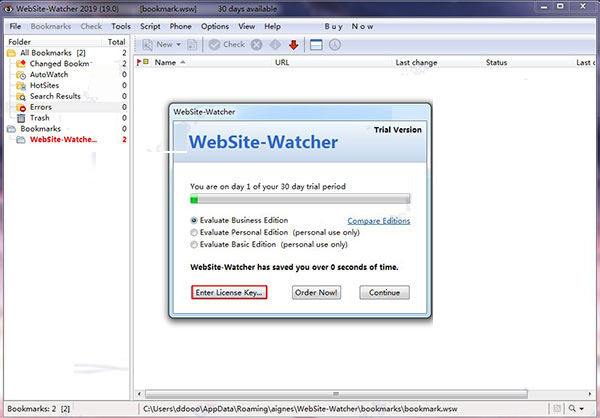Click the bookmark.wsw path in status bar
The height and width of the screenshot is (418, 600).
pos(300,409)
